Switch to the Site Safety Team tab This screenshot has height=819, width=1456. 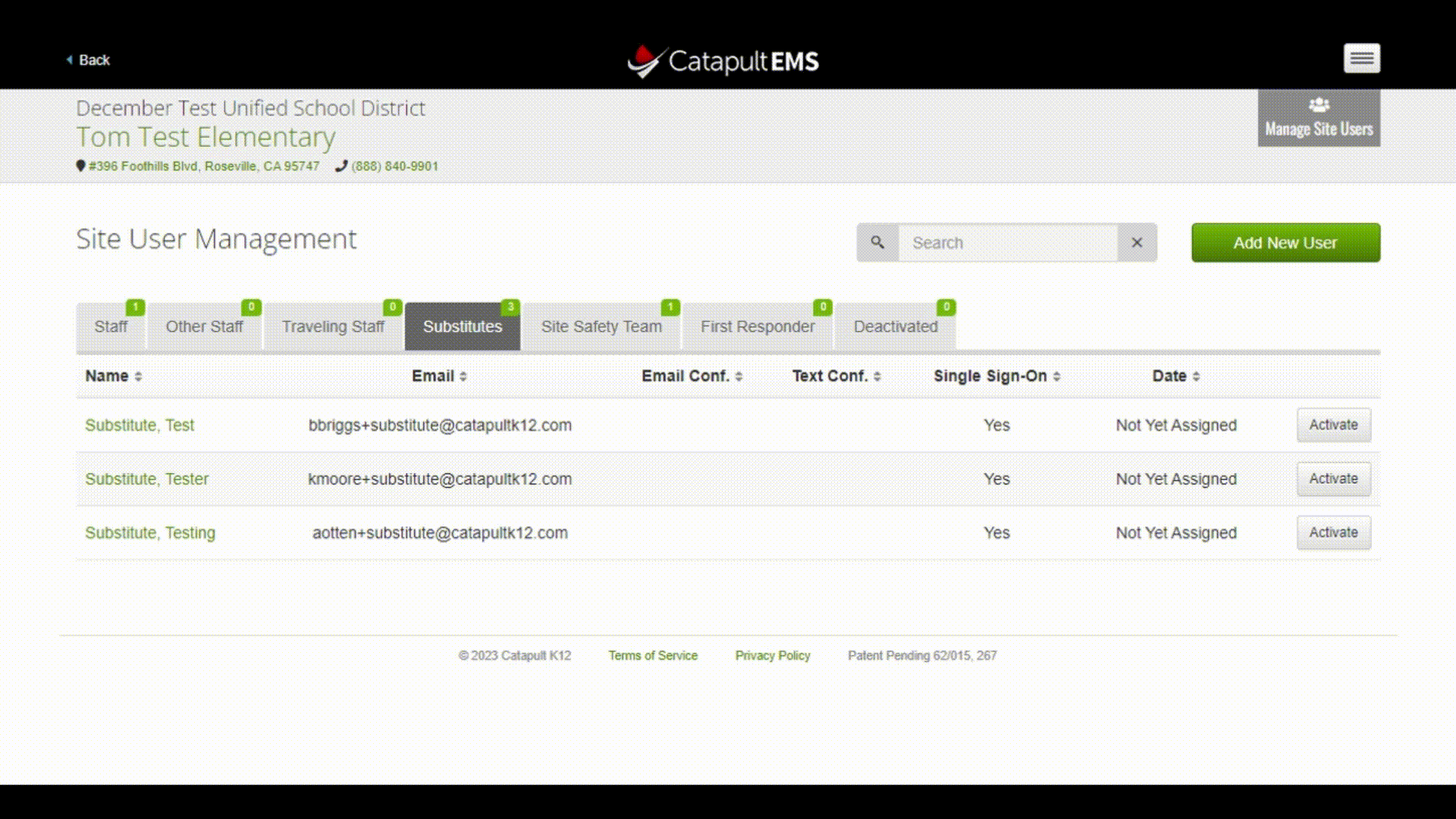(601, 326)
